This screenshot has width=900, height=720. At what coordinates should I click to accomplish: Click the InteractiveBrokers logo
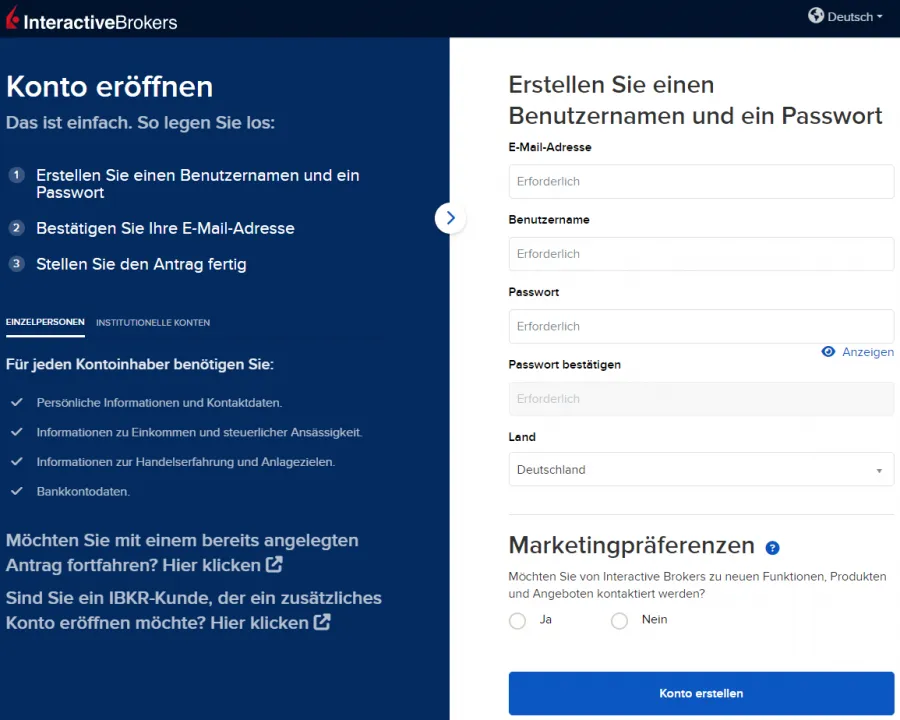[90, 18]
